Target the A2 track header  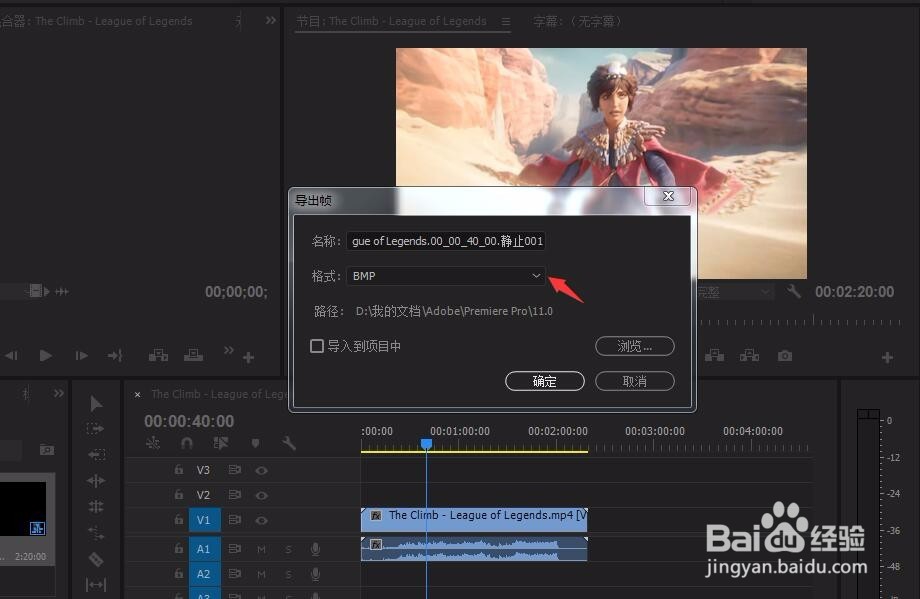[x=204, y=574]
